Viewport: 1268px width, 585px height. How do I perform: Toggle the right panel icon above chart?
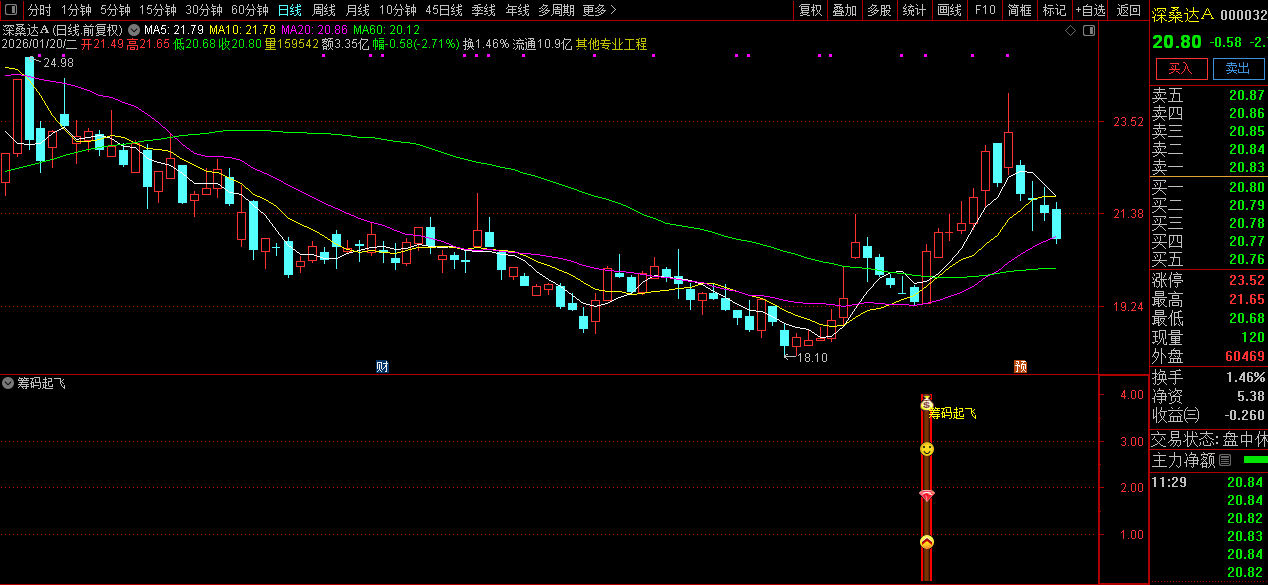[x=1089, y=30]
